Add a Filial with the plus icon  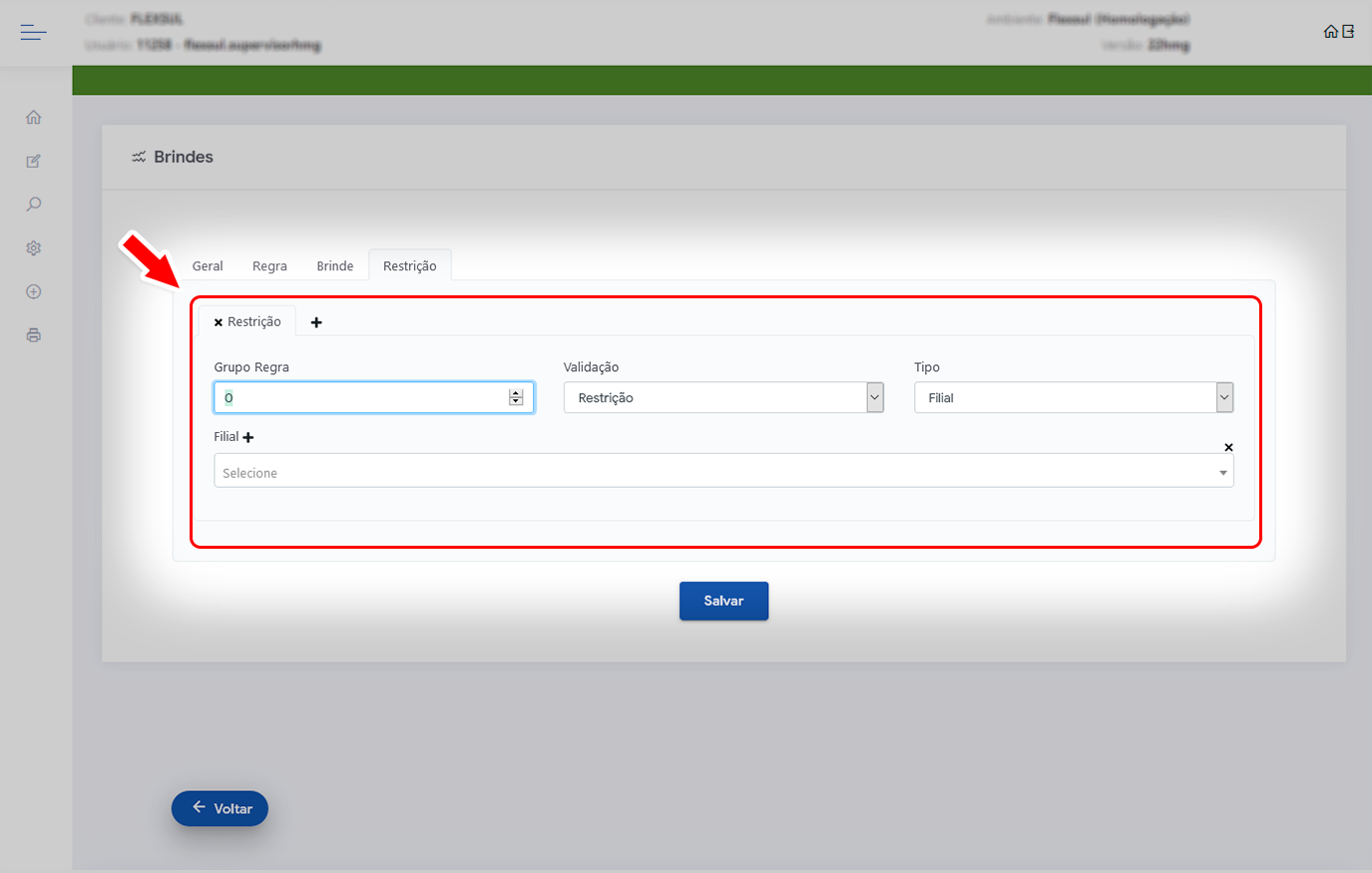click(248, 437)
